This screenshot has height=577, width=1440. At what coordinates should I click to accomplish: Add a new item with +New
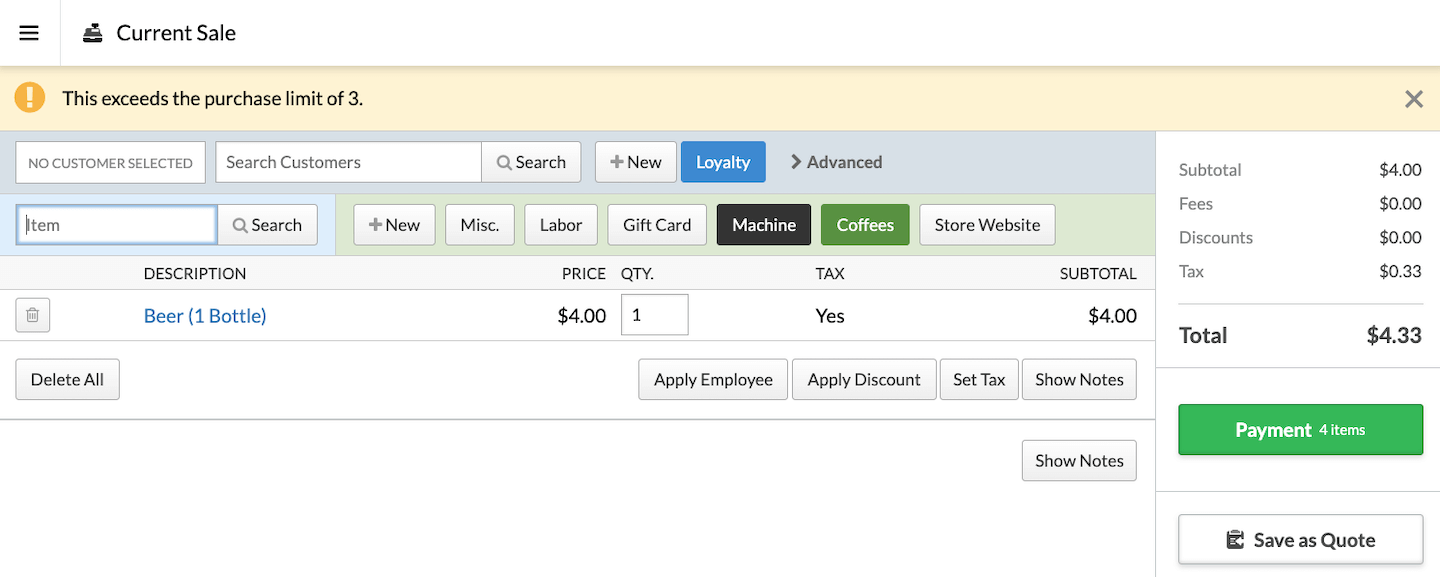394,225
